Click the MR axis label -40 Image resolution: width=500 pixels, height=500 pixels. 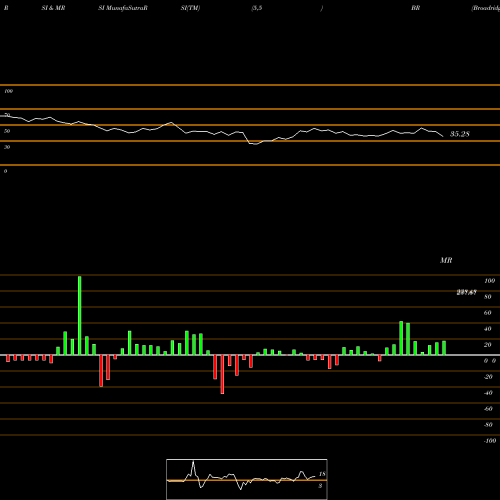click(488, 393)
